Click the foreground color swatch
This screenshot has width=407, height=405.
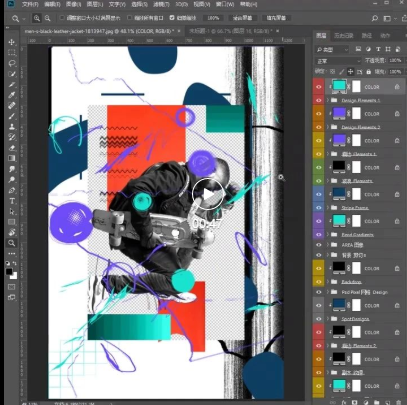(x=9, y=272)
